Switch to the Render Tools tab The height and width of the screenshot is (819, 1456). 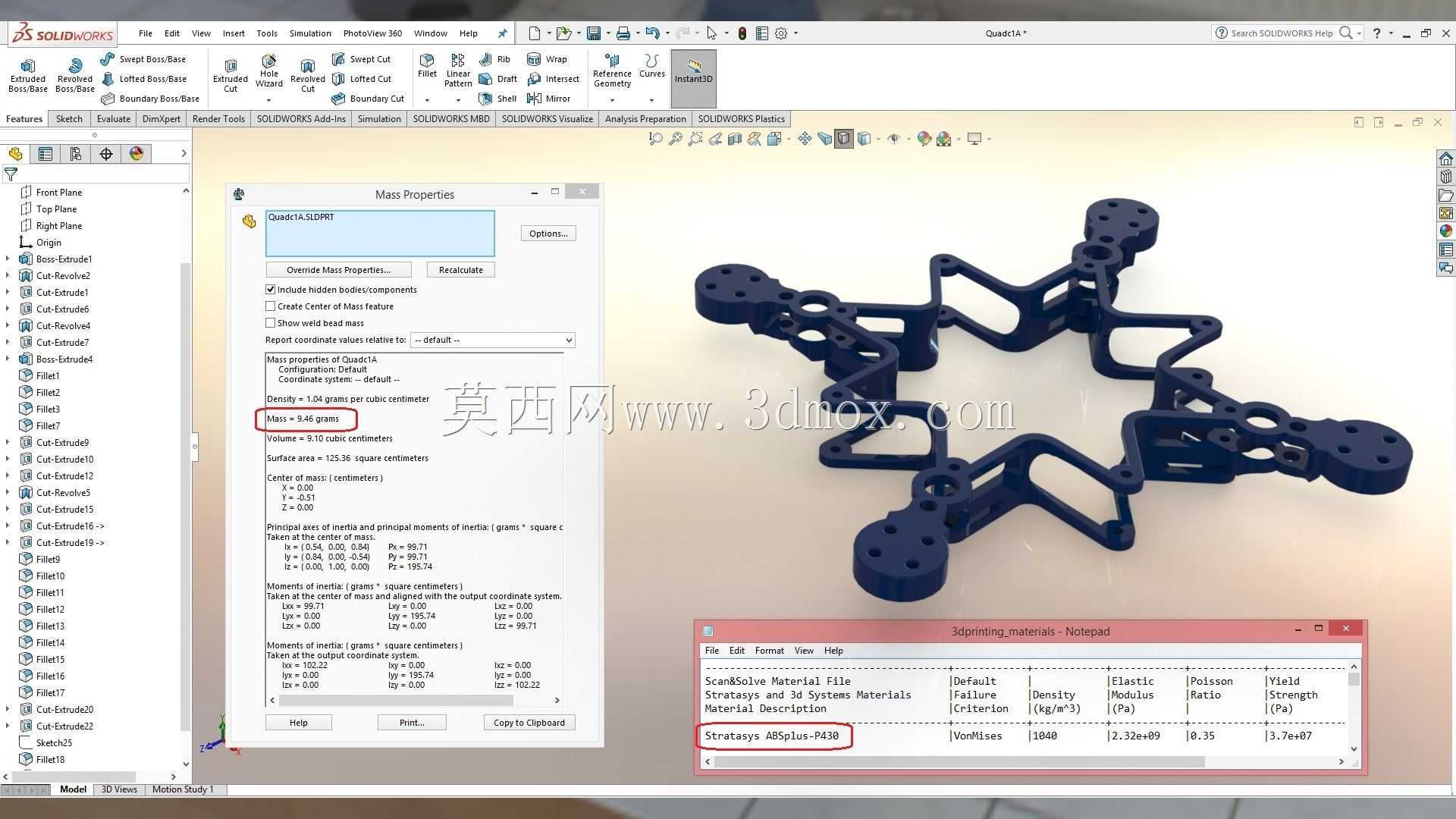click(218, 119)
